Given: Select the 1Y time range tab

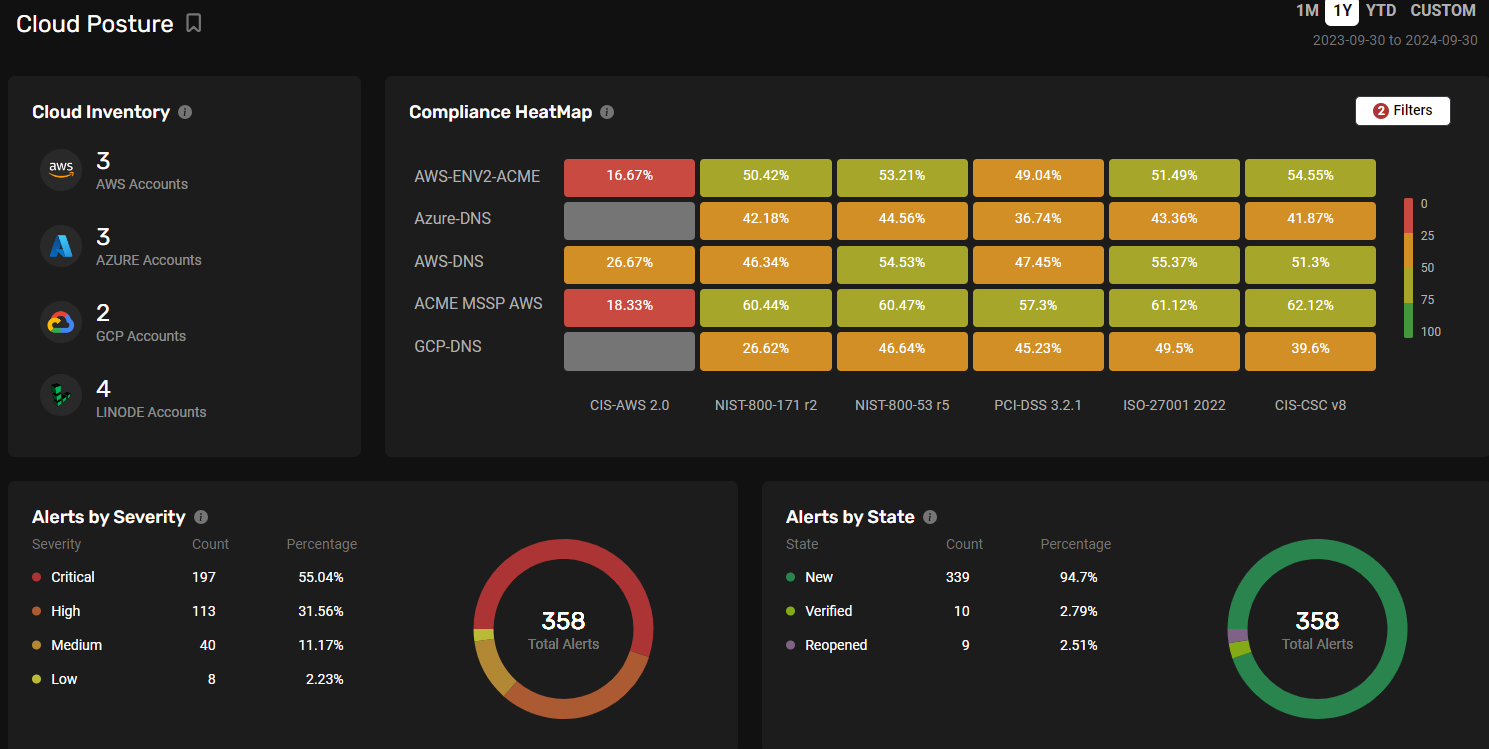Looking at the screenshot, I should (x=1342, y=11).
